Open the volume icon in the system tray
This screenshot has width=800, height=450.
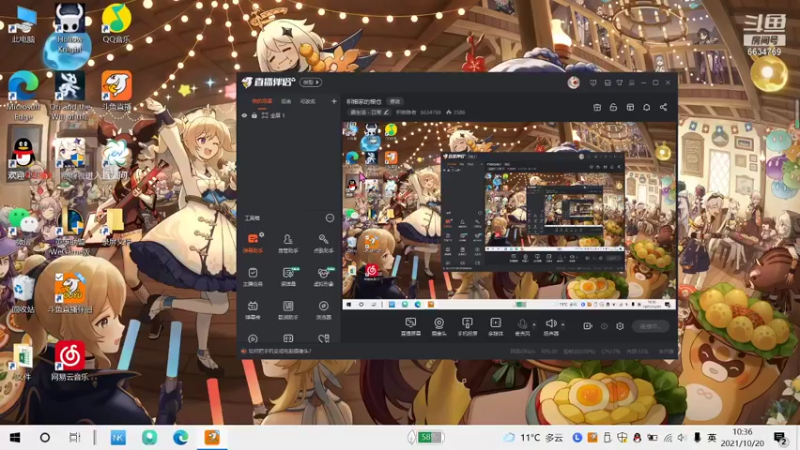(x=682, y=438)
